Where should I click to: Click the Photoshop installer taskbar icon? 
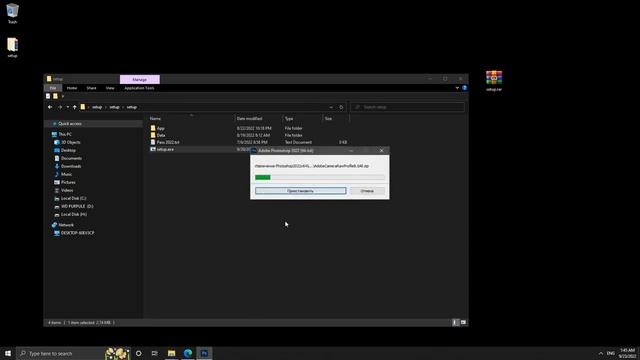[x=204, y=353]
